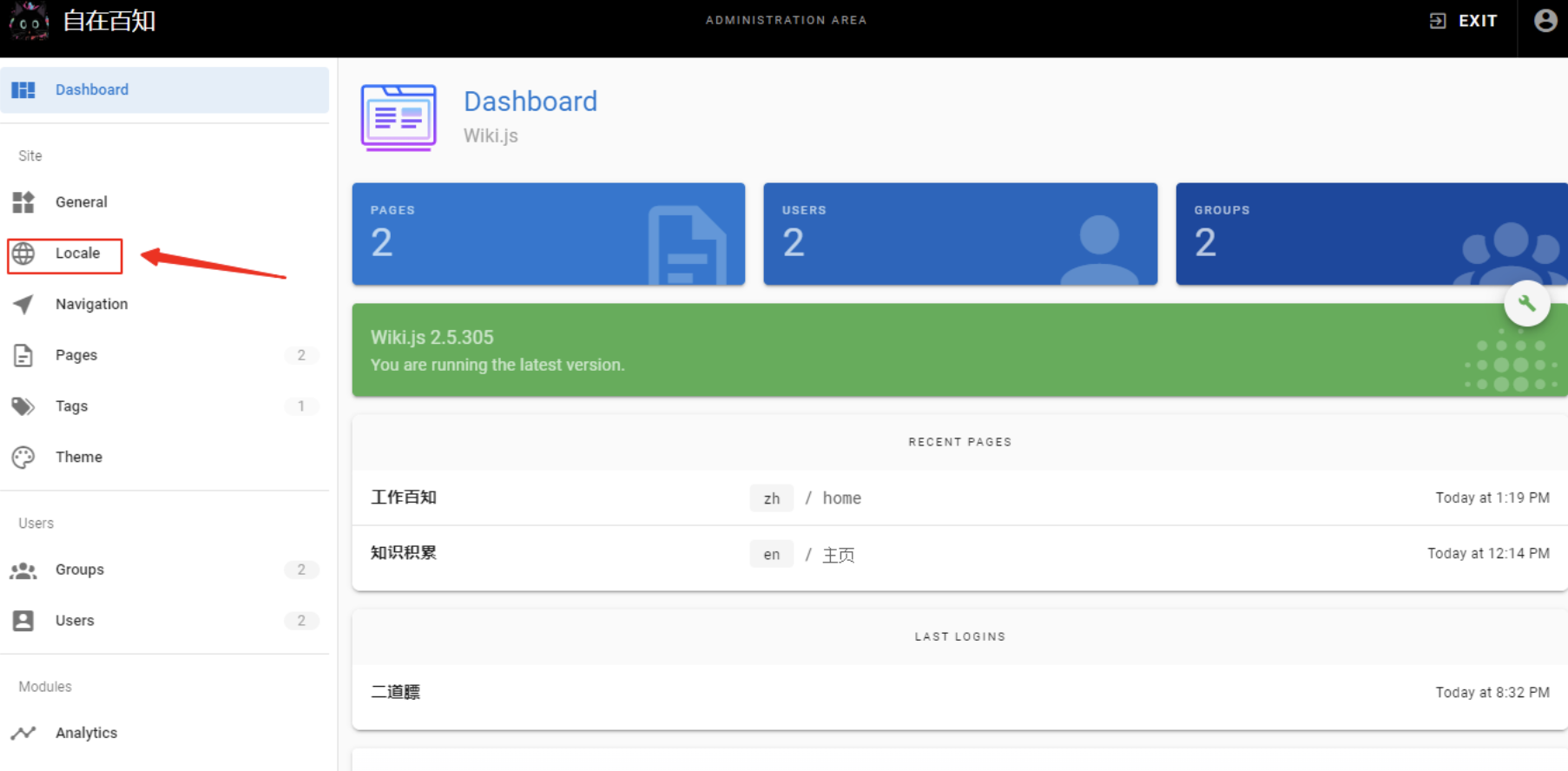Open the user account avatar menu
Image resolution: width=1568 pixels, height=771 pixels.
[x=1545, y=21]
